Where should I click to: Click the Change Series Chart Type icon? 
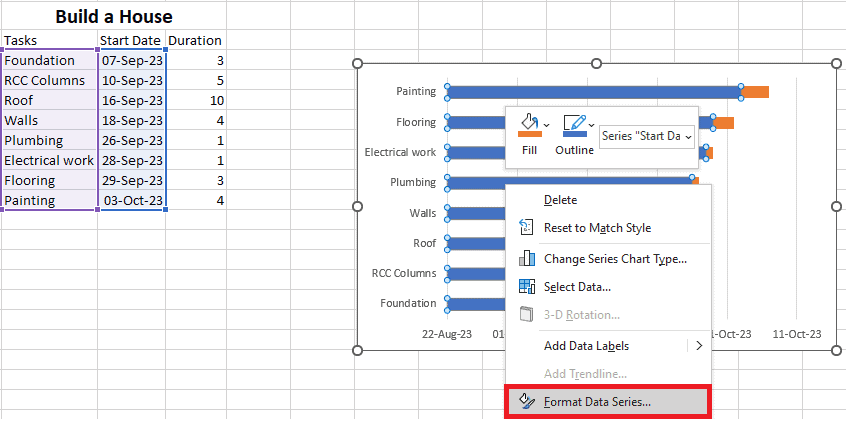click(527, 259)
